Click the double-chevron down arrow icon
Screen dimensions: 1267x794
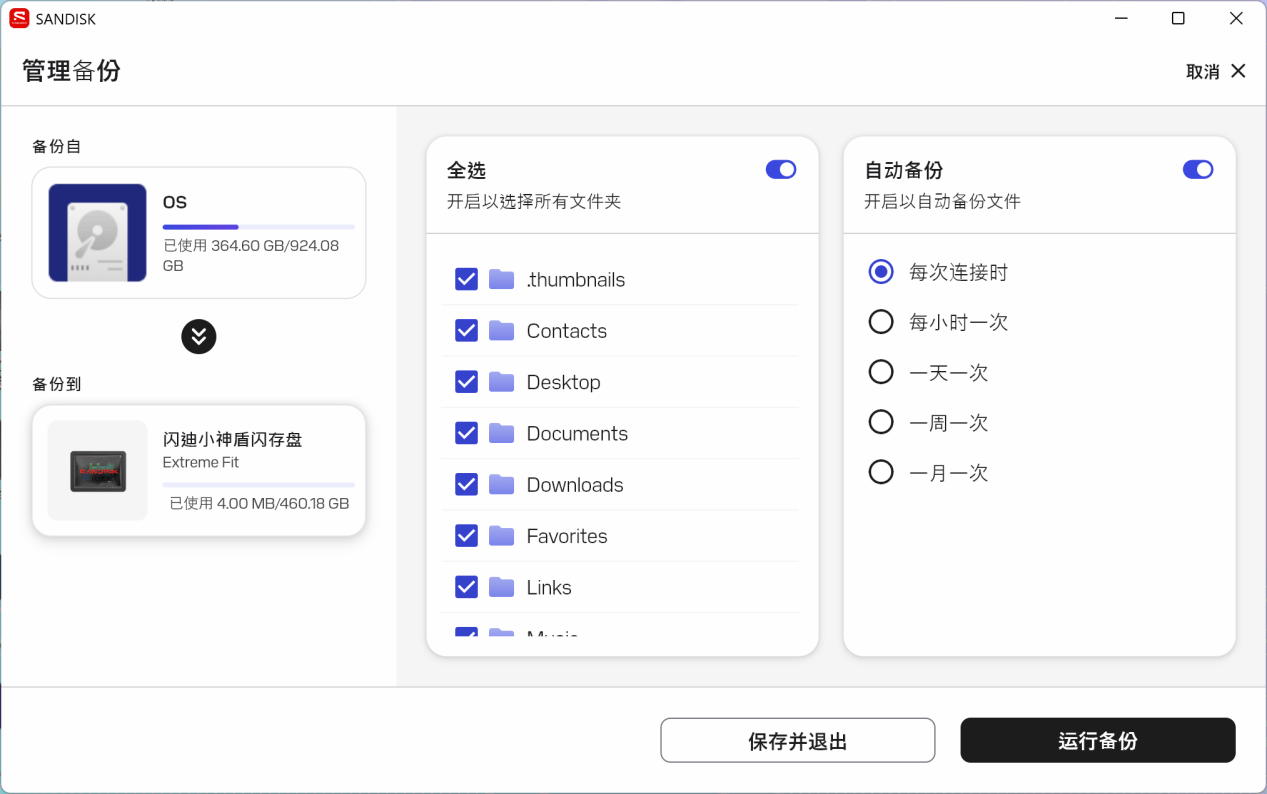[199, 336]
